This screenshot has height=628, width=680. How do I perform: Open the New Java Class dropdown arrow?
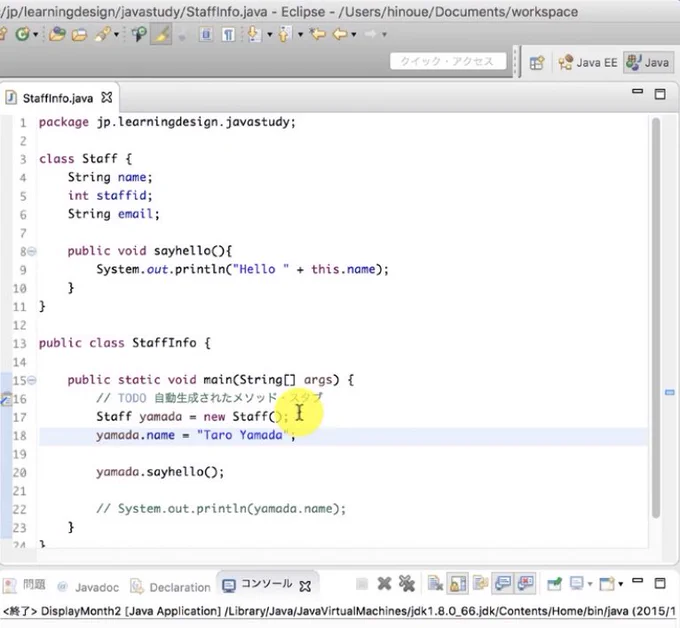coord(36,34)
